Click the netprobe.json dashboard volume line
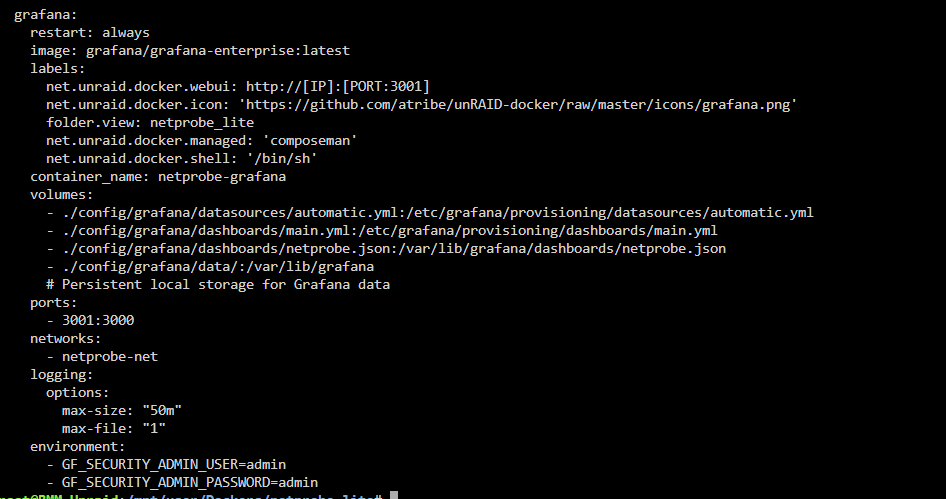 tap(386, 249)
